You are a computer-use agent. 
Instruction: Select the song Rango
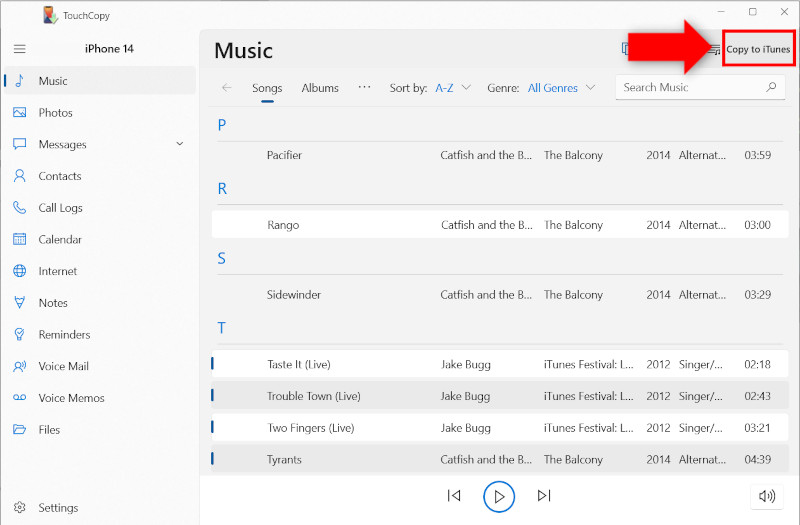pyautogui.click(x=500, y=224)
